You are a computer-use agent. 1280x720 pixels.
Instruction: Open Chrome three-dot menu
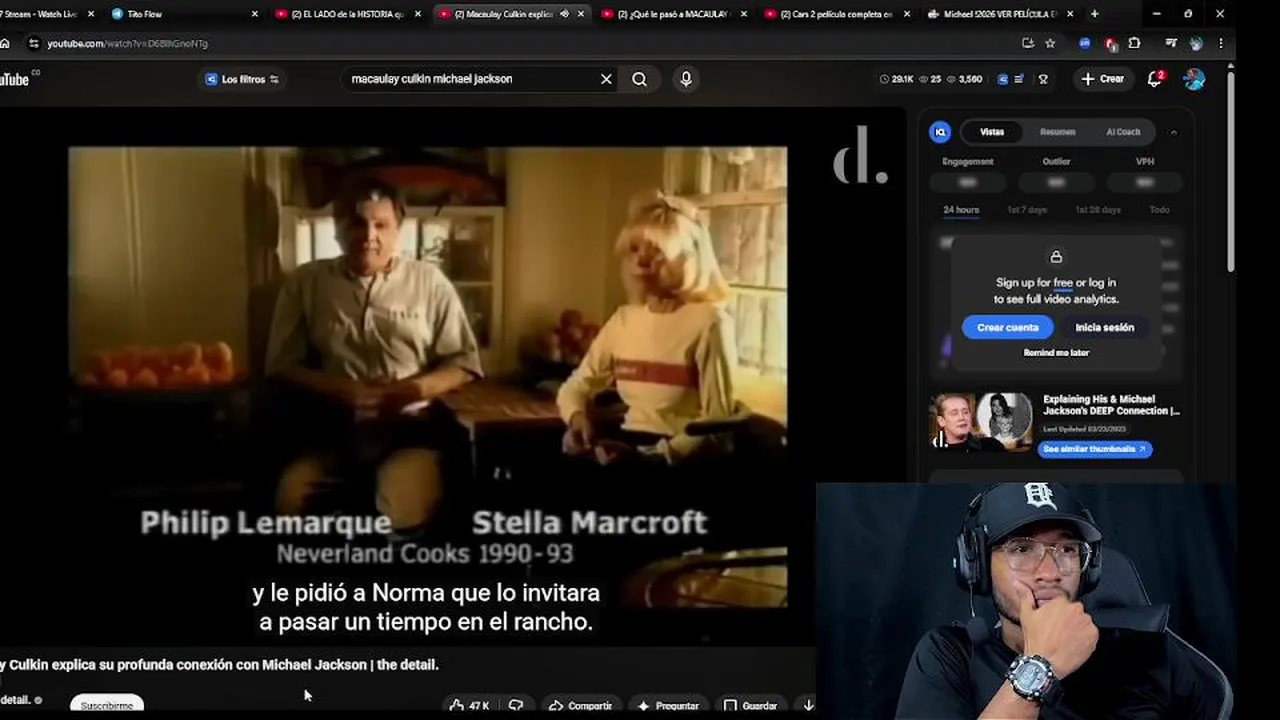(x=1221, y=43)
